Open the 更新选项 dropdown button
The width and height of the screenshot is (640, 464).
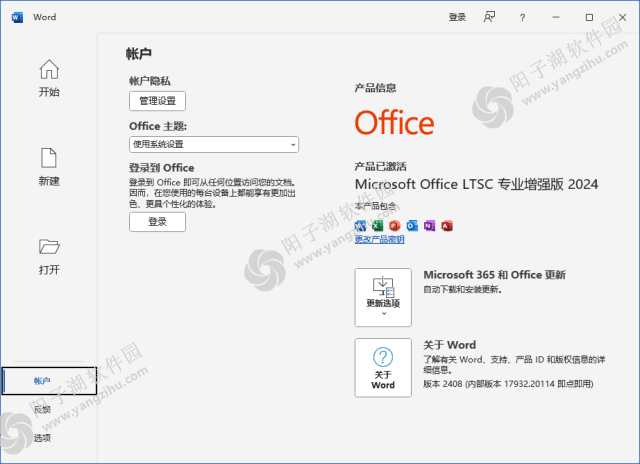(x=383, y=297)
